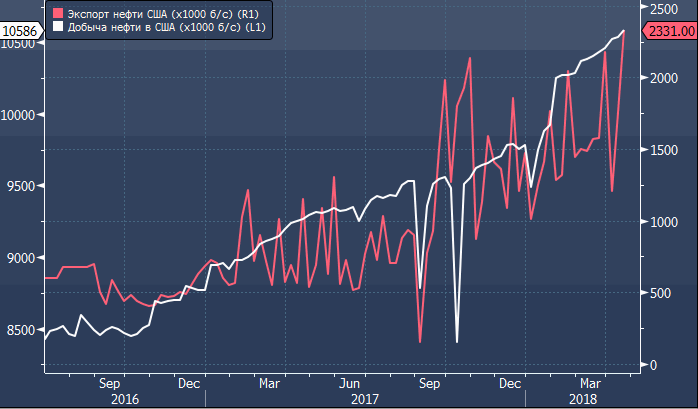Click the 2500 tick on the right axis
The width and height of the screenshot is (698, 409).
pyautogui.click(x=664, y=8)
